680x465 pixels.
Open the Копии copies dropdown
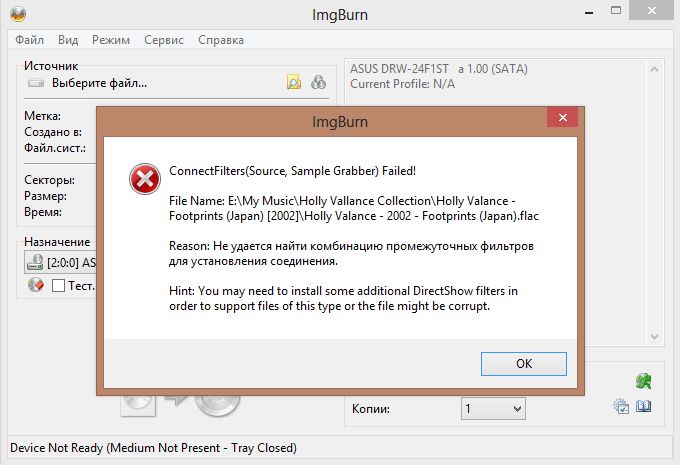[x=493, y=409]
